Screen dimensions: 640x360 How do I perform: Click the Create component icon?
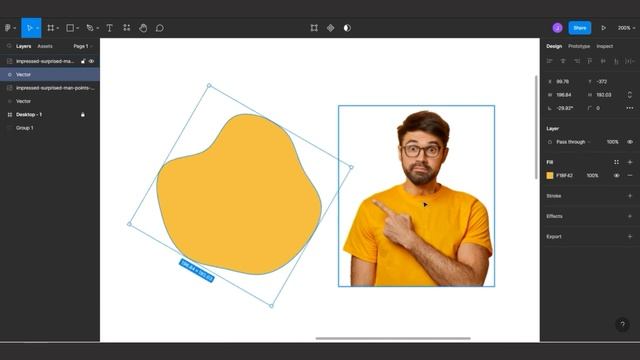click(x=331, y=28)
